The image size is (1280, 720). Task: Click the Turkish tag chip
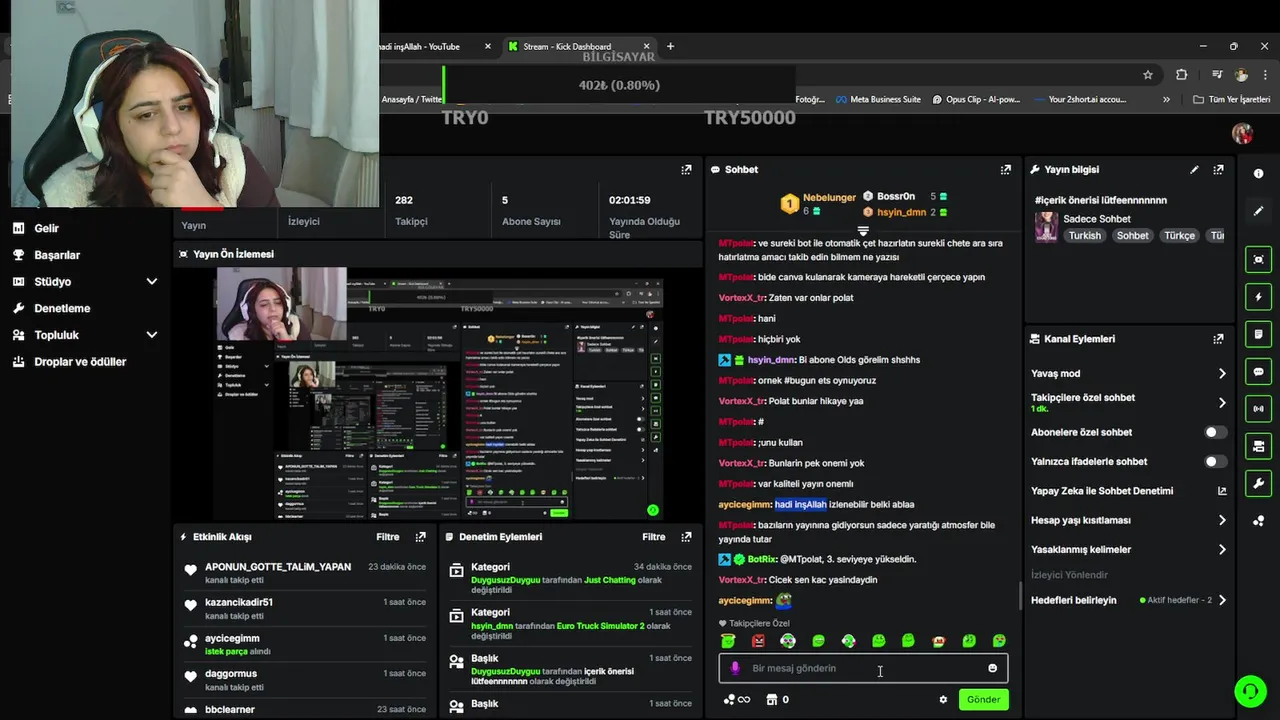point(1084,236)
